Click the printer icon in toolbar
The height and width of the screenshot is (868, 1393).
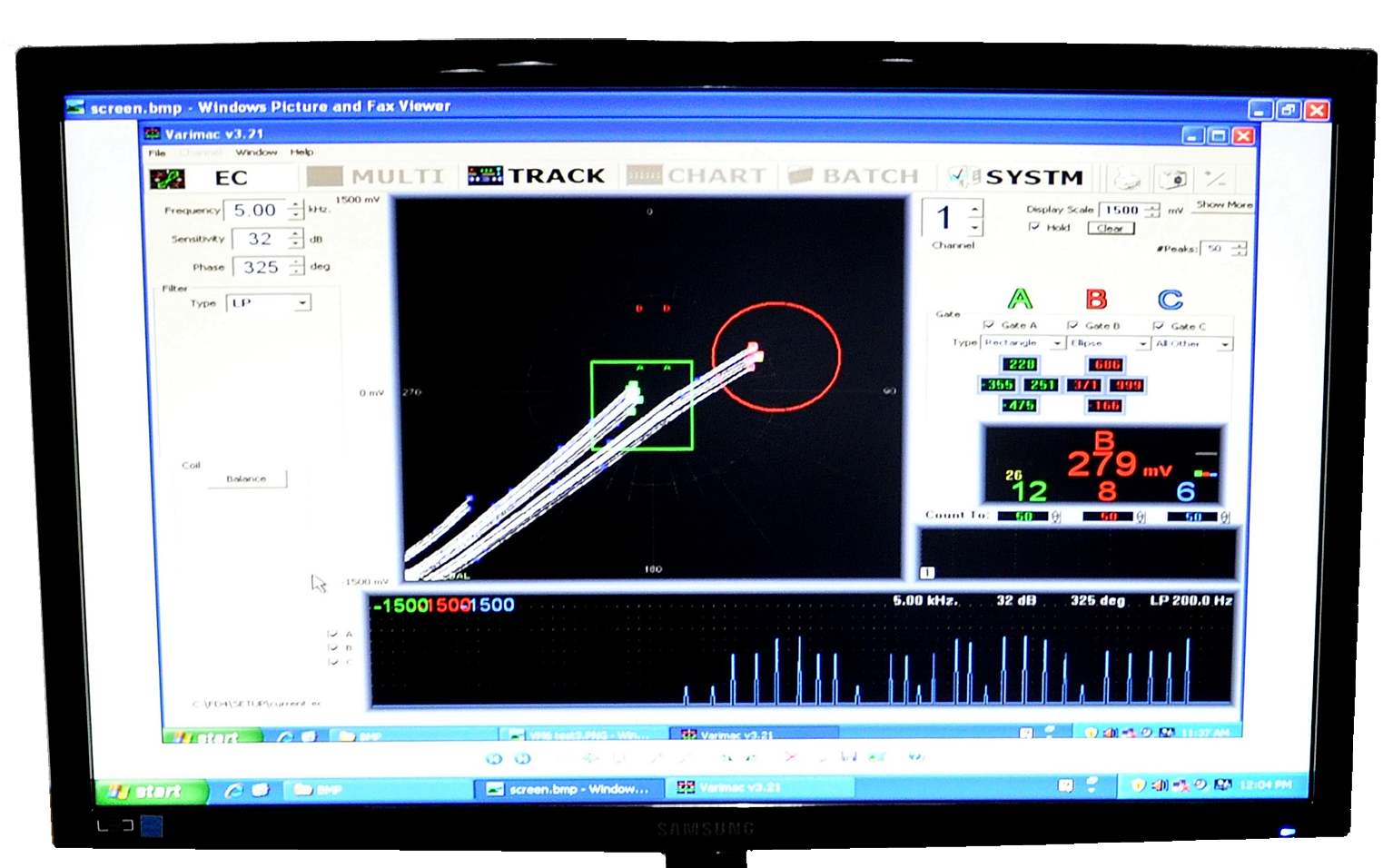click(1127, 178)
